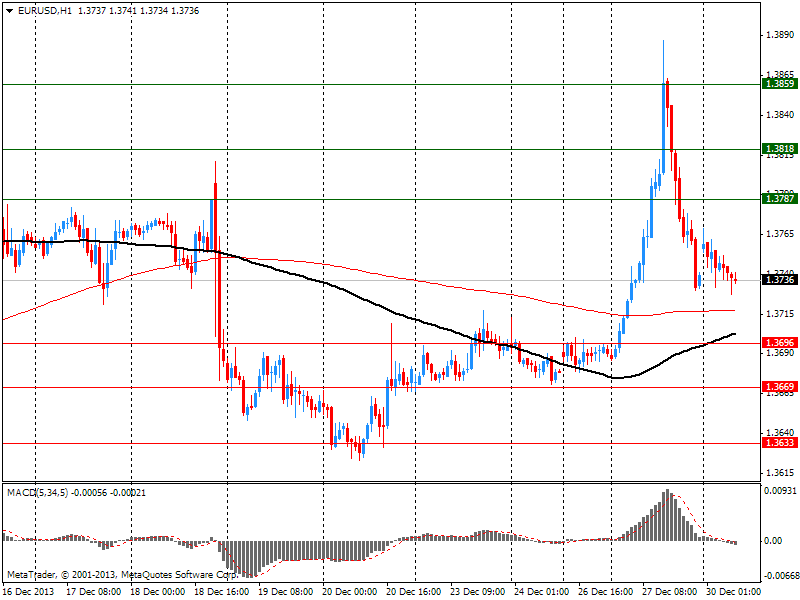Click the -0.00668 MACD scale value
Viewport: 800px width, 600px height.
780,576
